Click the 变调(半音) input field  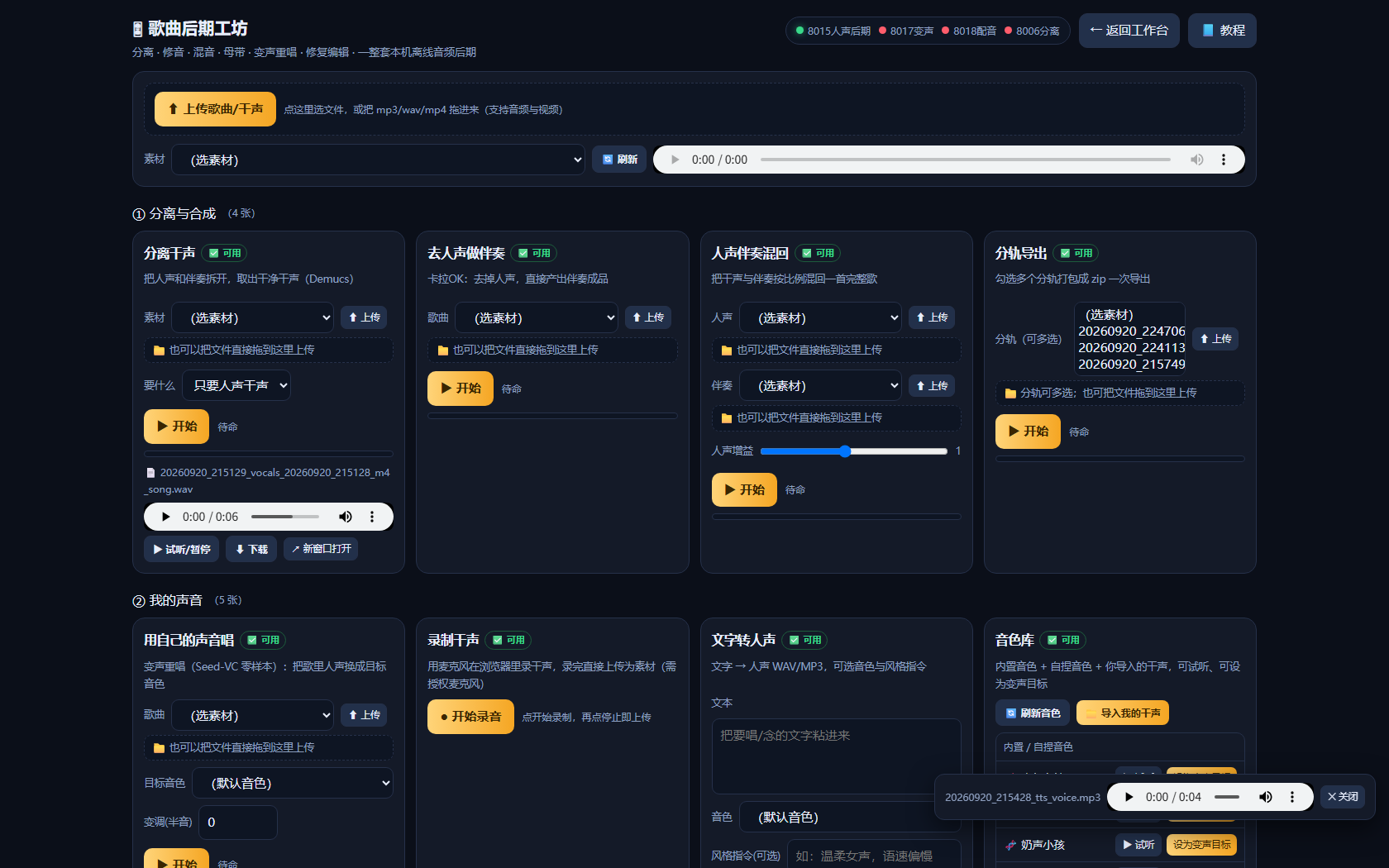click(238, 823)
